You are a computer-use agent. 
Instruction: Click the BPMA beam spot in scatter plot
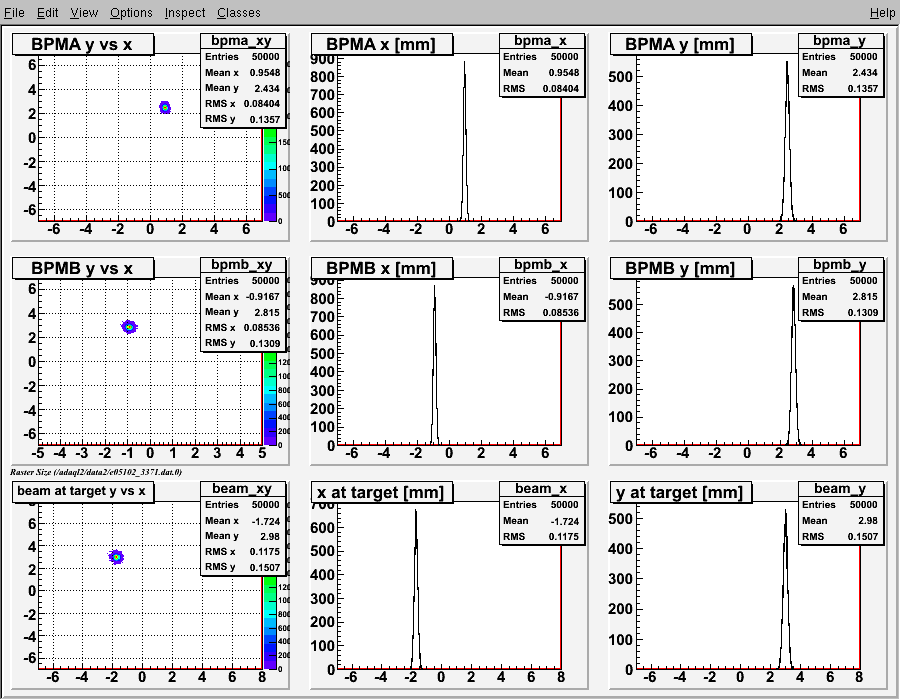coord(165,107)
